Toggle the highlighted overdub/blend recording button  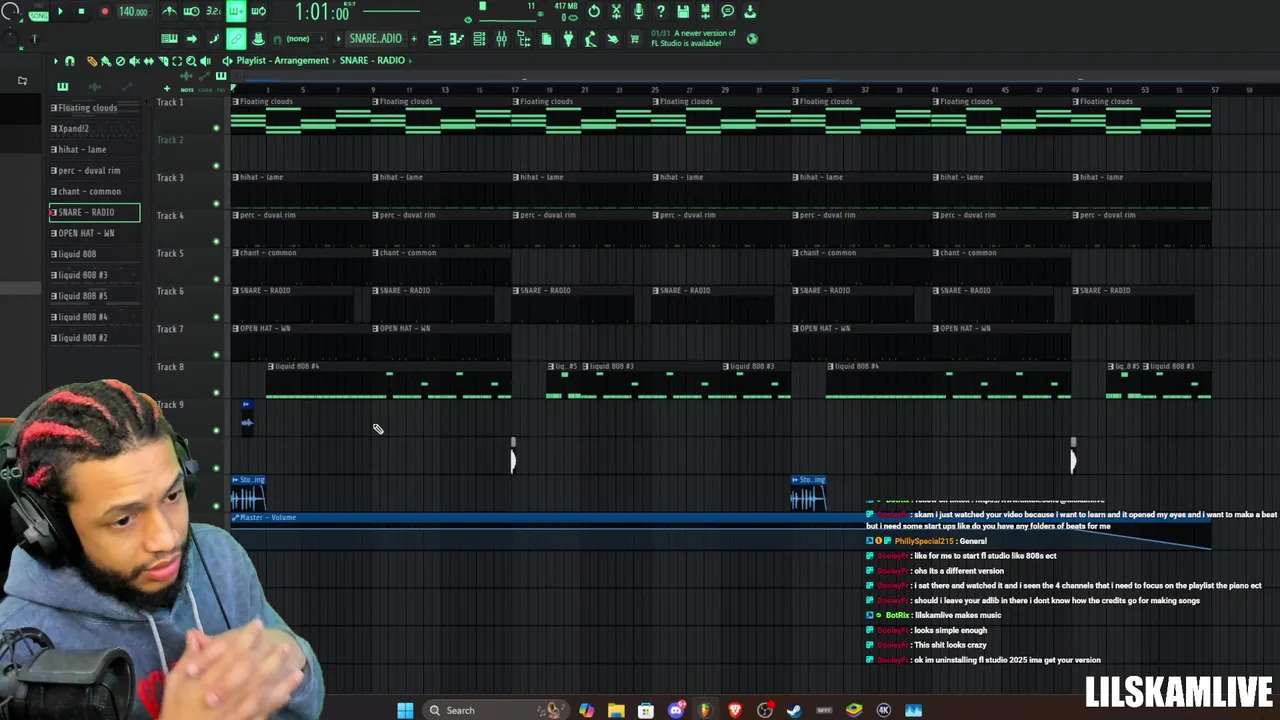(x=236, y=11)
